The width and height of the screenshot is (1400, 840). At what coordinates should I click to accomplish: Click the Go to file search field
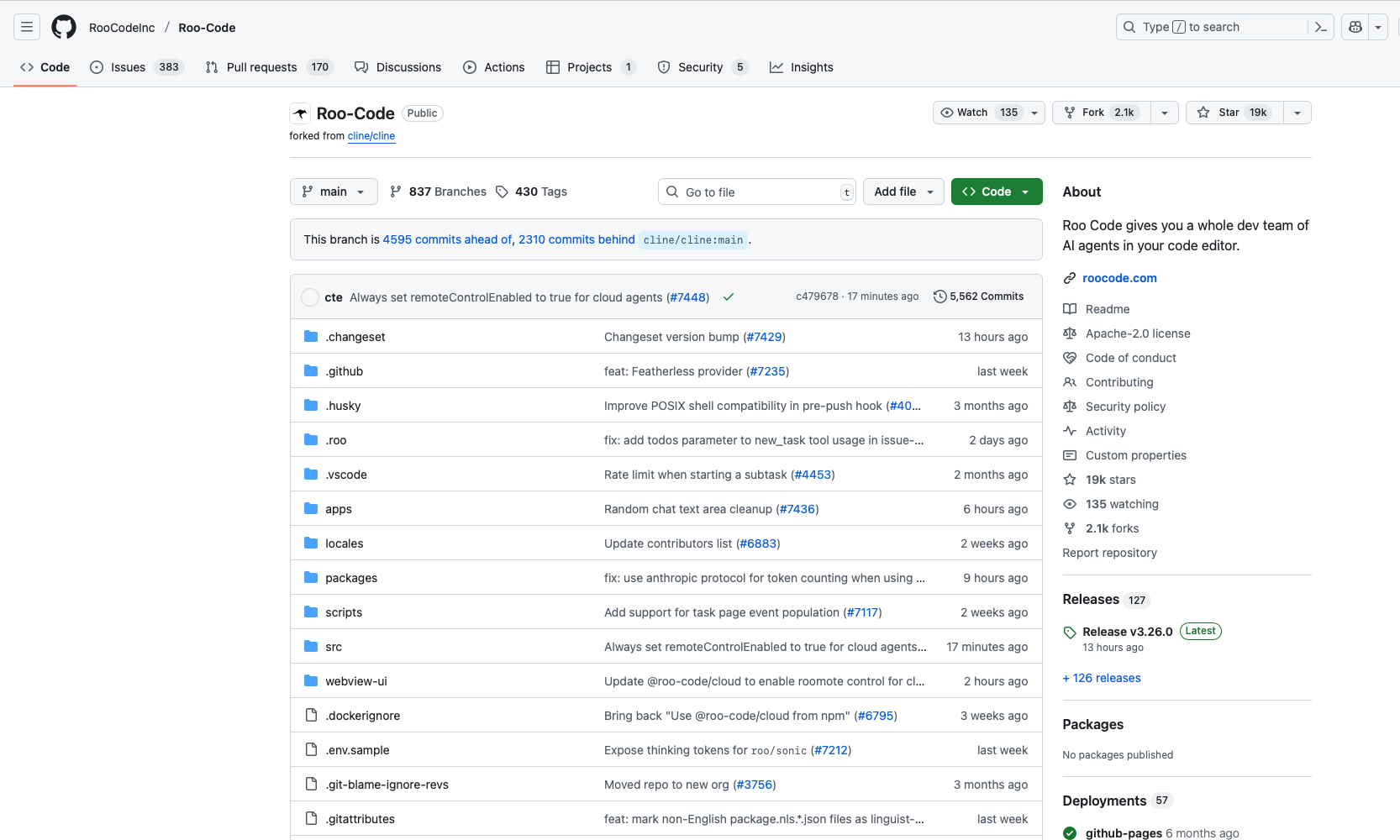(x=757, y=192)
